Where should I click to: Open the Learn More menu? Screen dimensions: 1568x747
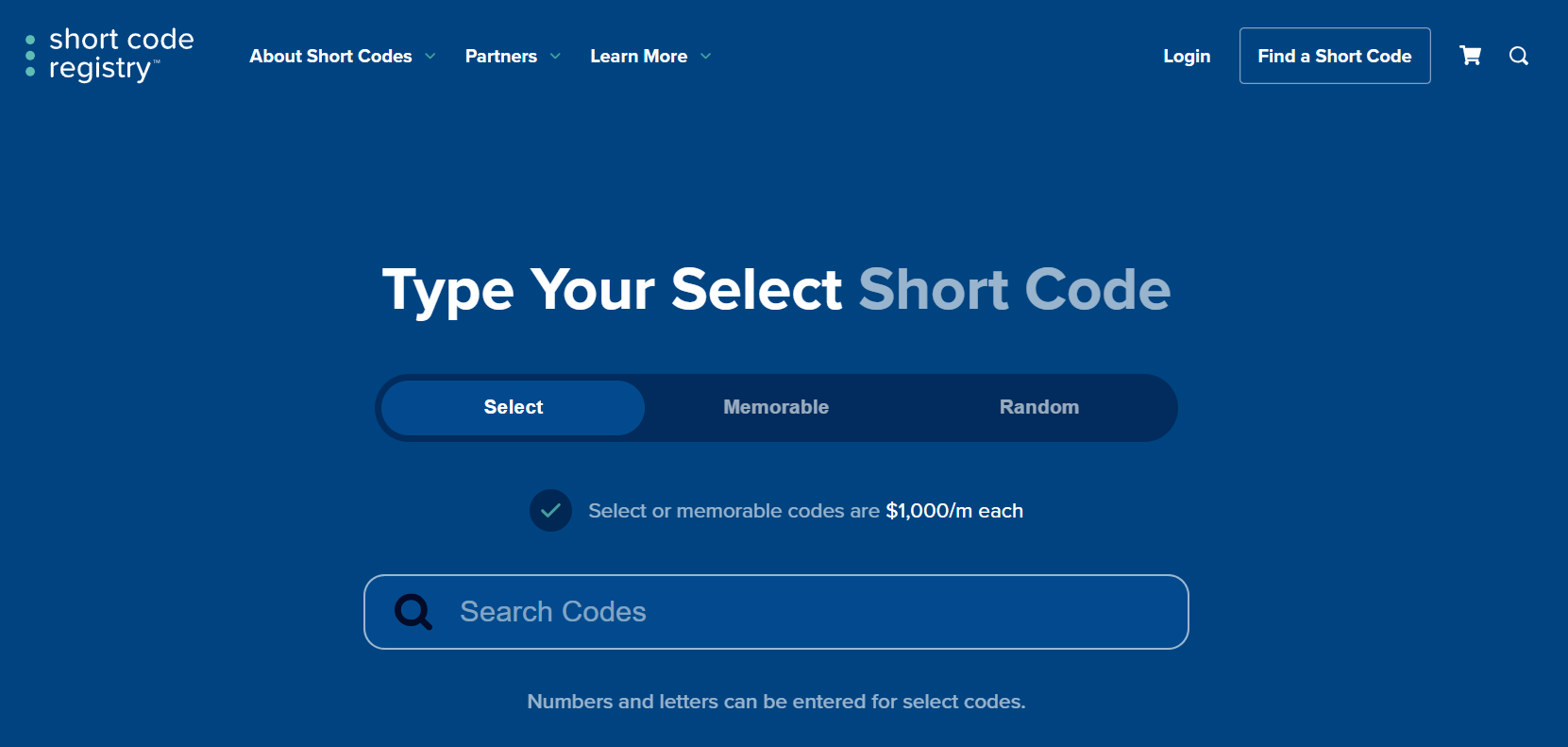[x=638, y=57]
